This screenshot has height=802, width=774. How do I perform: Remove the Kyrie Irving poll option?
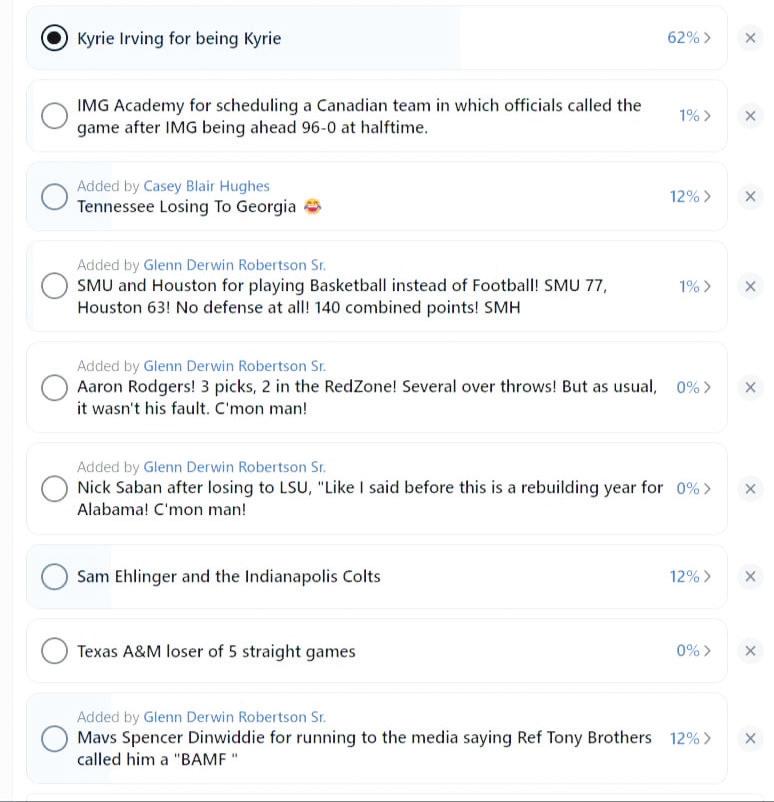pos(750,38)
